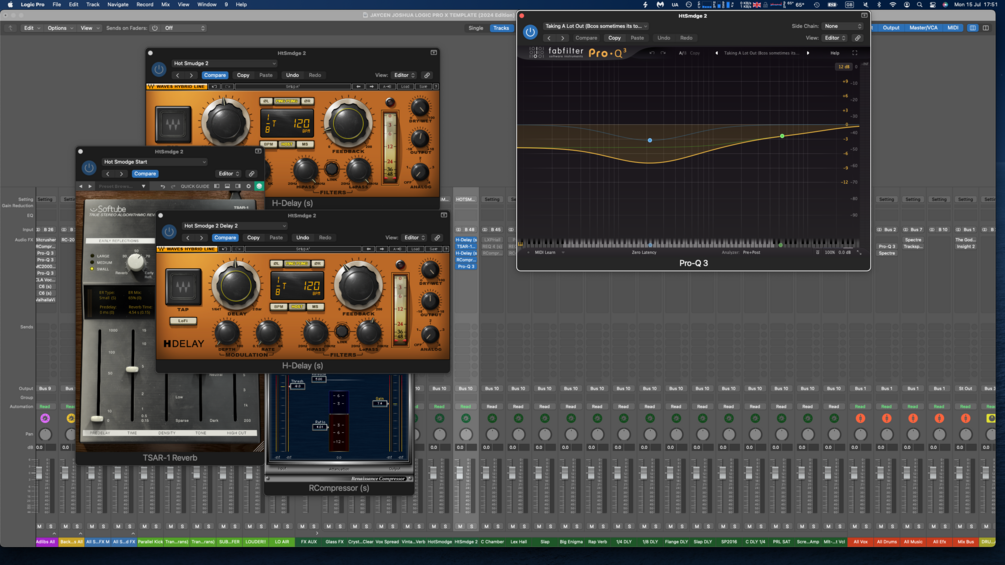Click FabFilter Pro-Q 3 redo arrow icon
This screenshot has height=565, width=1005.
(662, 53)
